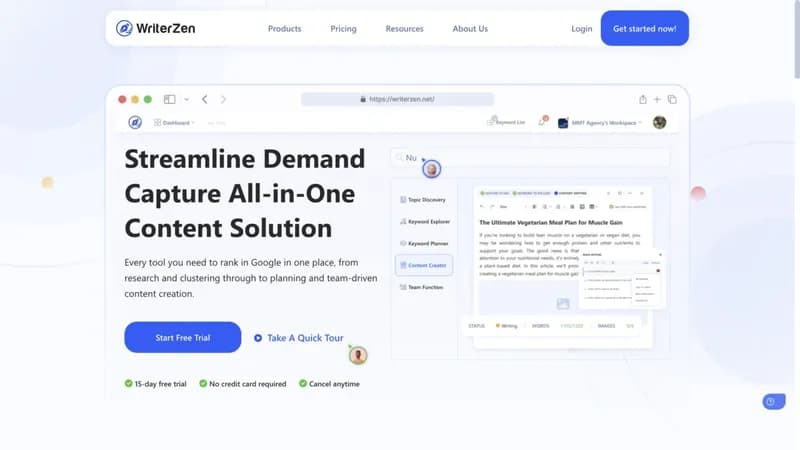Click the Login link

(582, 29)
